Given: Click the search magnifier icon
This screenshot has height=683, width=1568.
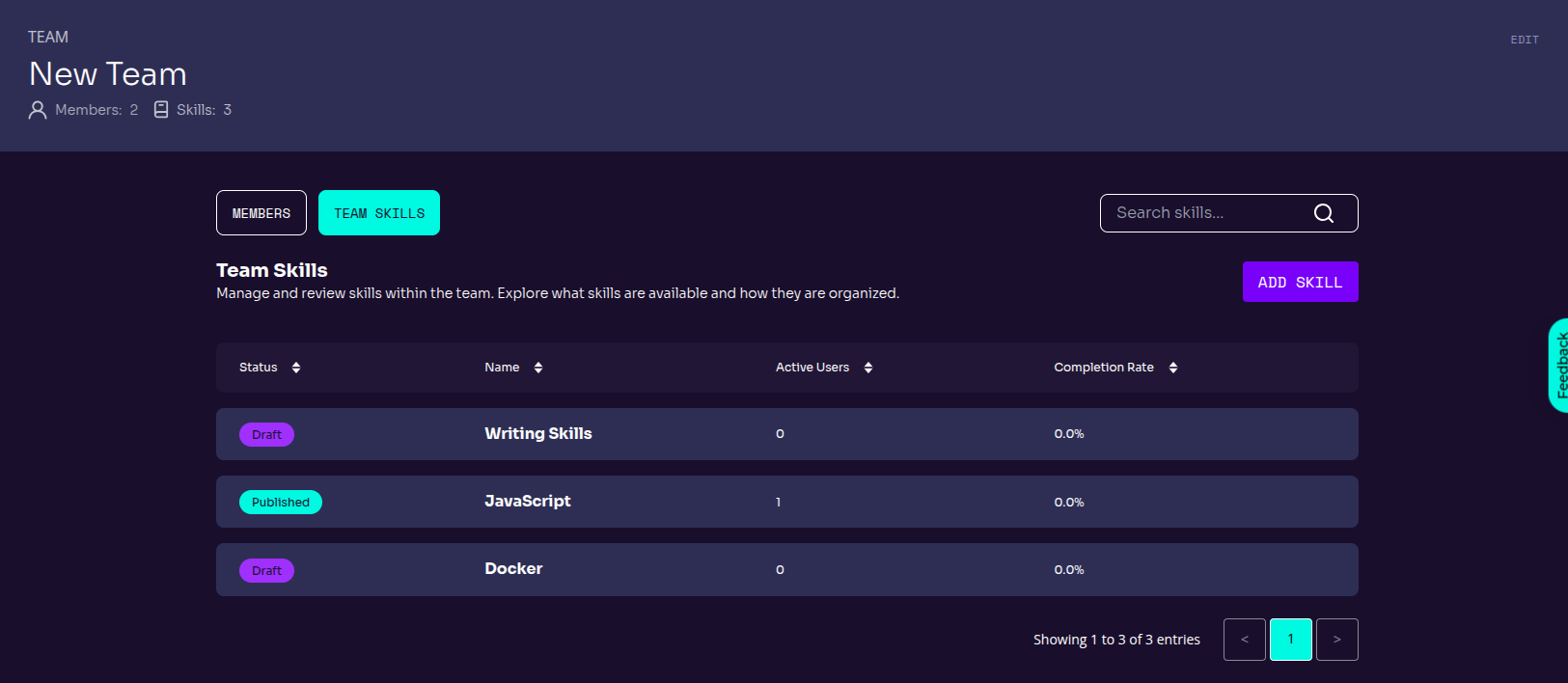Looking at the screenshot, I should [1323, 213].
